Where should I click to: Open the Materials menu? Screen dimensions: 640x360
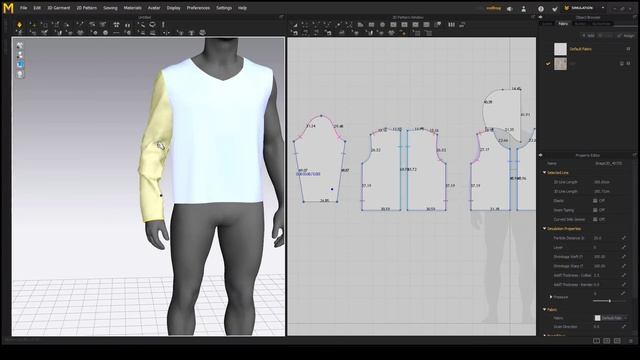pyautogui.click(x=133, y=8)
